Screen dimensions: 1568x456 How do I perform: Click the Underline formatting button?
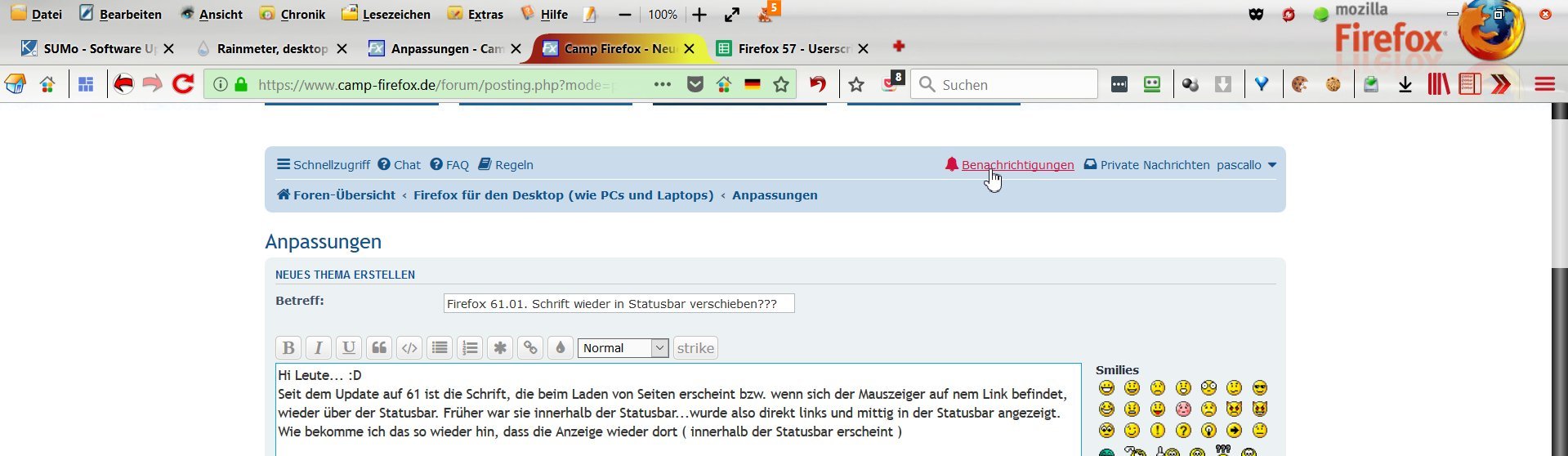[349, 347]
